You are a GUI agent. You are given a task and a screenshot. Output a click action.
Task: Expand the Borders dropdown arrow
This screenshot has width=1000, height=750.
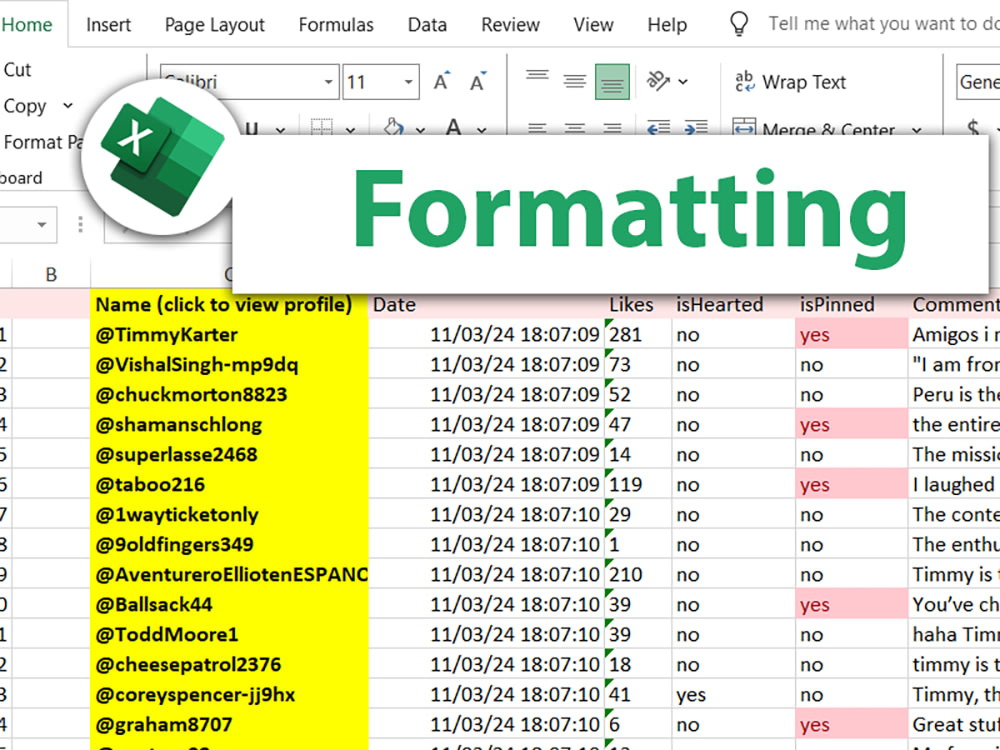coord(350,129)
